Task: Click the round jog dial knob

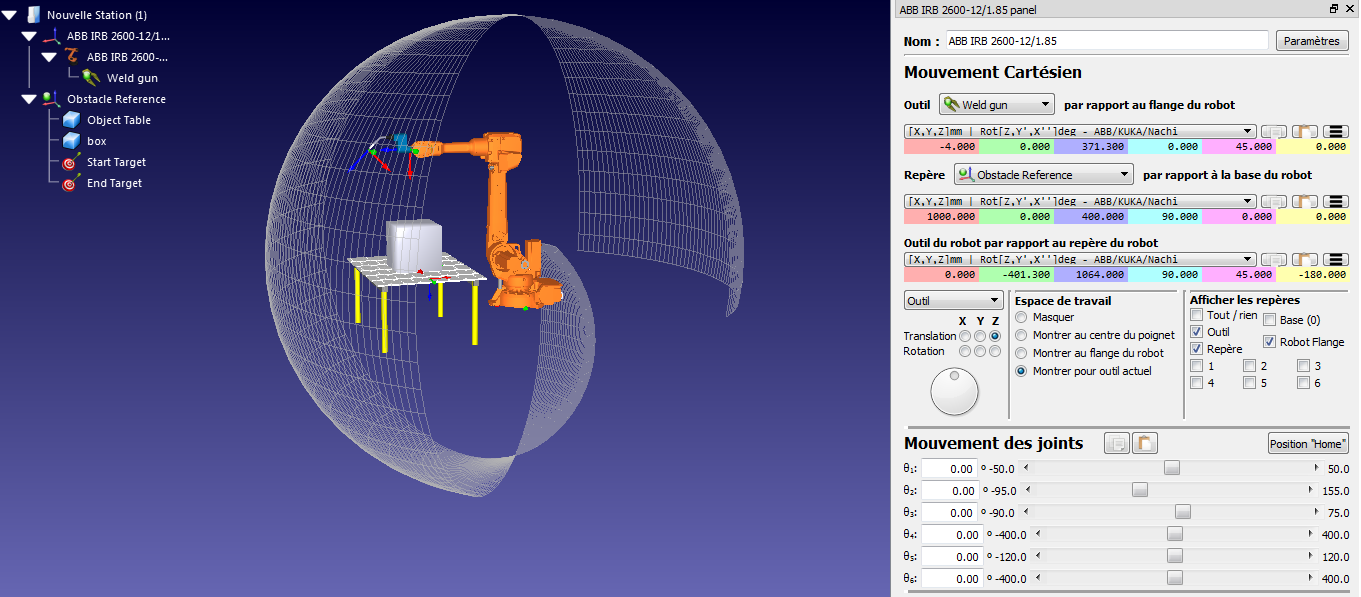Action: 954,391
